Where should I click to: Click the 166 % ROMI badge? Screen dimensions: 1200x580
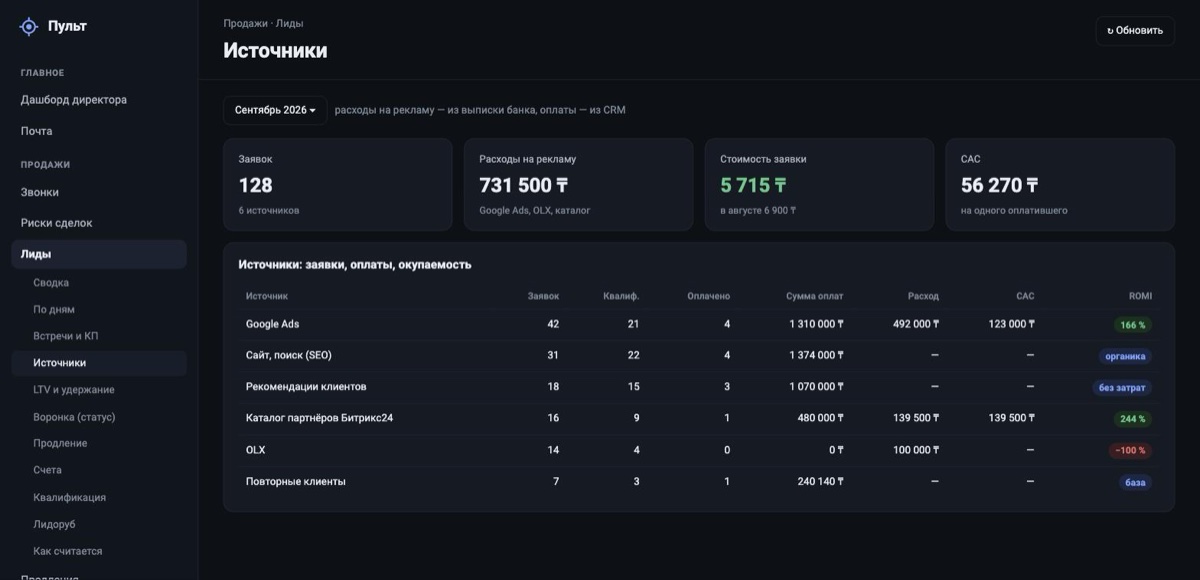pyautogui.click(x=1133, y=325)
